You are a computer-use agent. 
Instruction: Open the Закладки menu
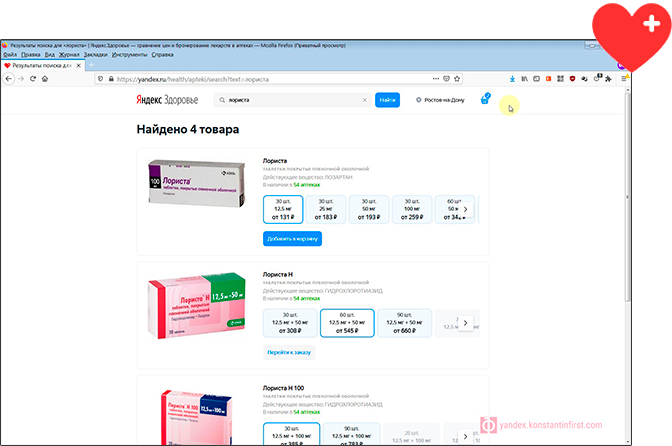tap(96, 54)
